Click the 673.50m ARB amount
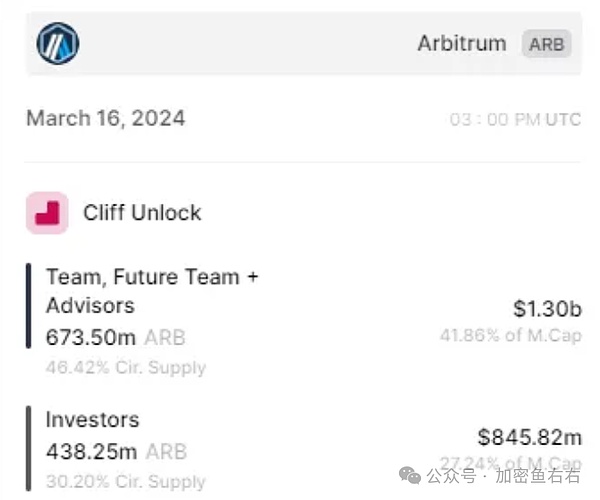The width and height of the screenshot is (600, 500). point(115,338)
